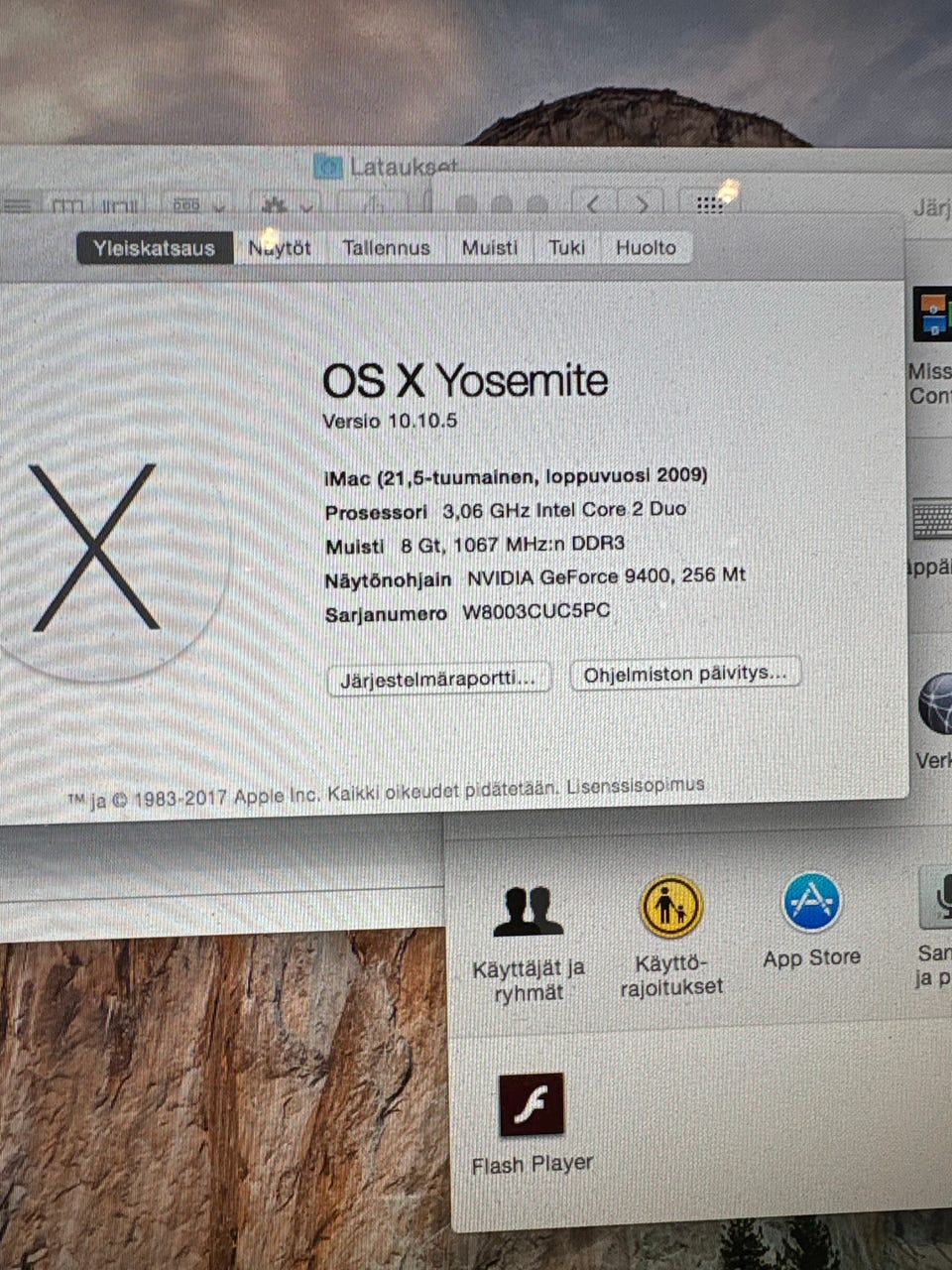Screen dimensions: 952x1270
Task: Click the 8 Gt, 1067 MHz:n DDR3 memory value
Action: (513, 545)
